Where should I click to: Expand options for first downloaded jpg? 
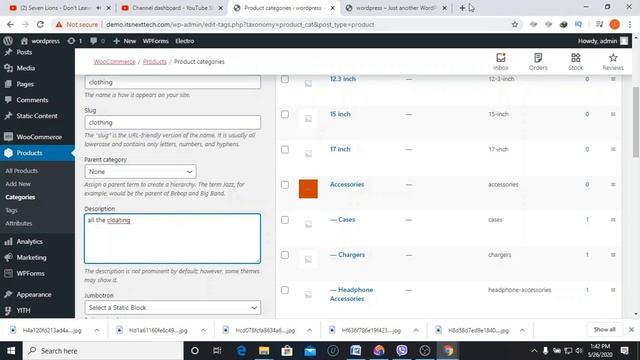pos(97,330)
